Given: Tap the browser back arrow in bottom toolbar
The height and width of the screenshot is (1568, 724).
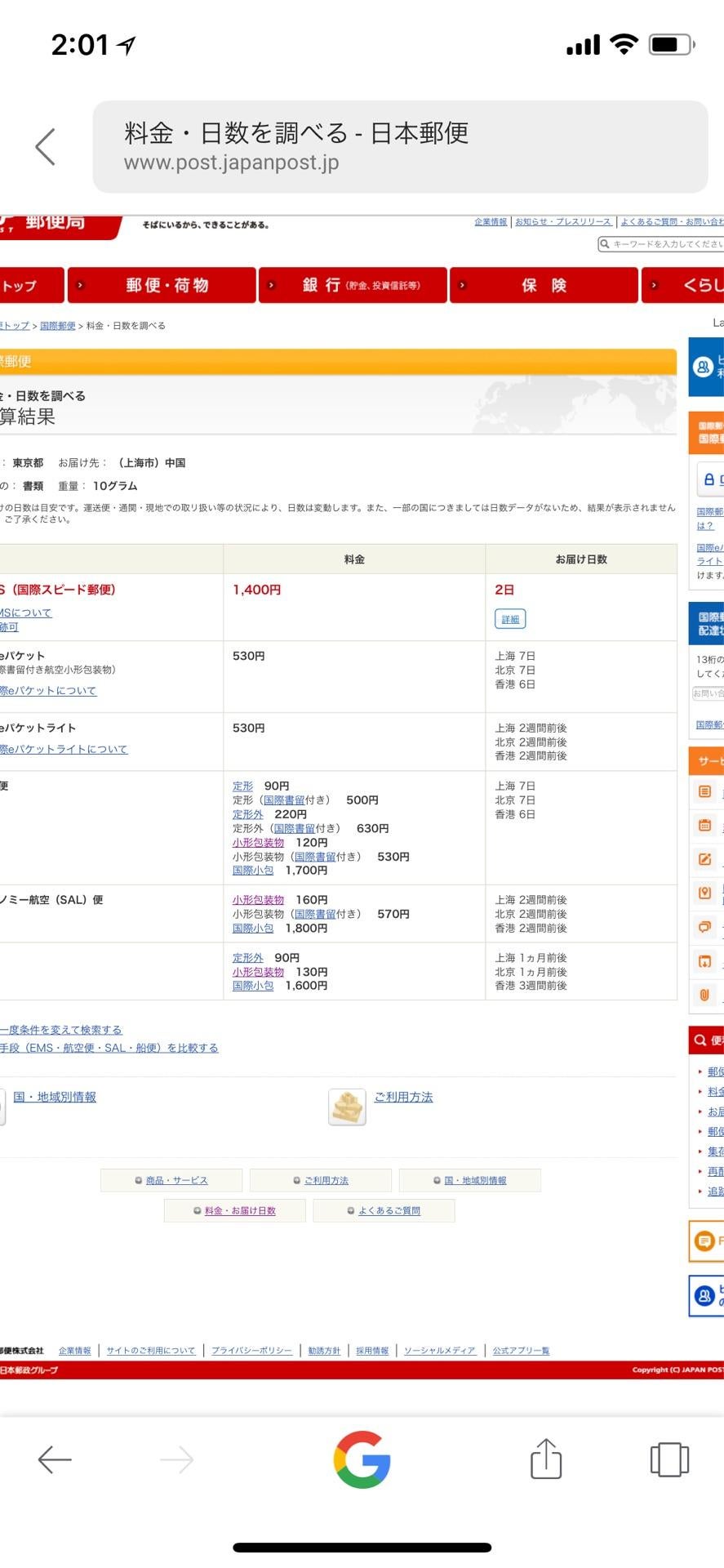Looking at the screenshot, I should point(55,1459).
